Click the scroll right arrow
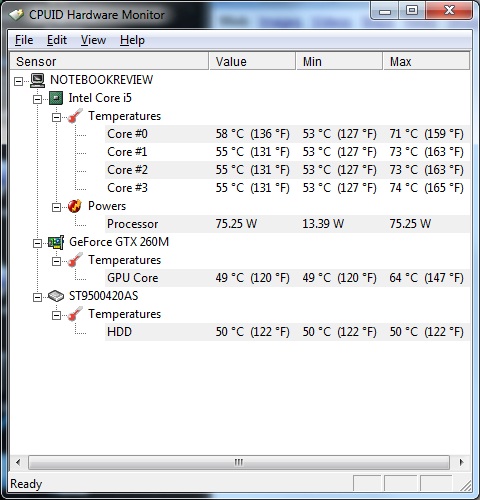This screenshot has width=480, height=500. pos(461,462)
